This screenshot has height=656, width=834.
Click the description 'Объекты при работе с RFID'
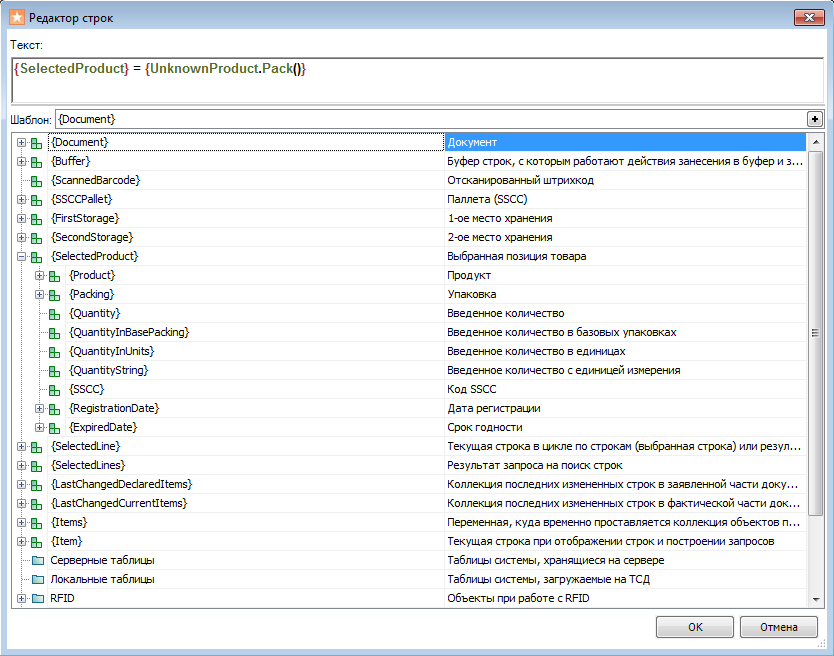click(518, 599)
